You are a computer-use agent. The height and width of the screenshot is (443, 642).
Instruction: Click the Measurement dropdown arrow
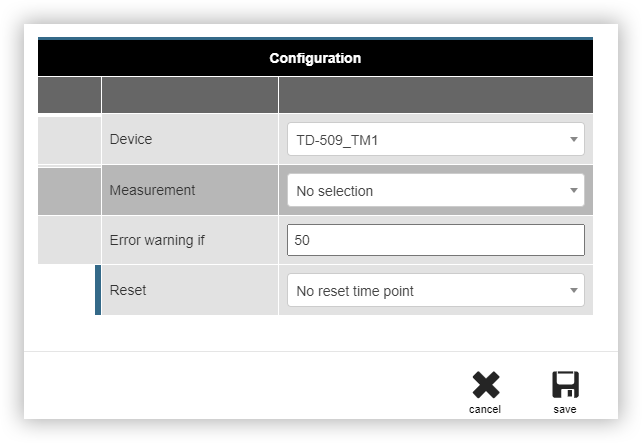pos(574,190)
